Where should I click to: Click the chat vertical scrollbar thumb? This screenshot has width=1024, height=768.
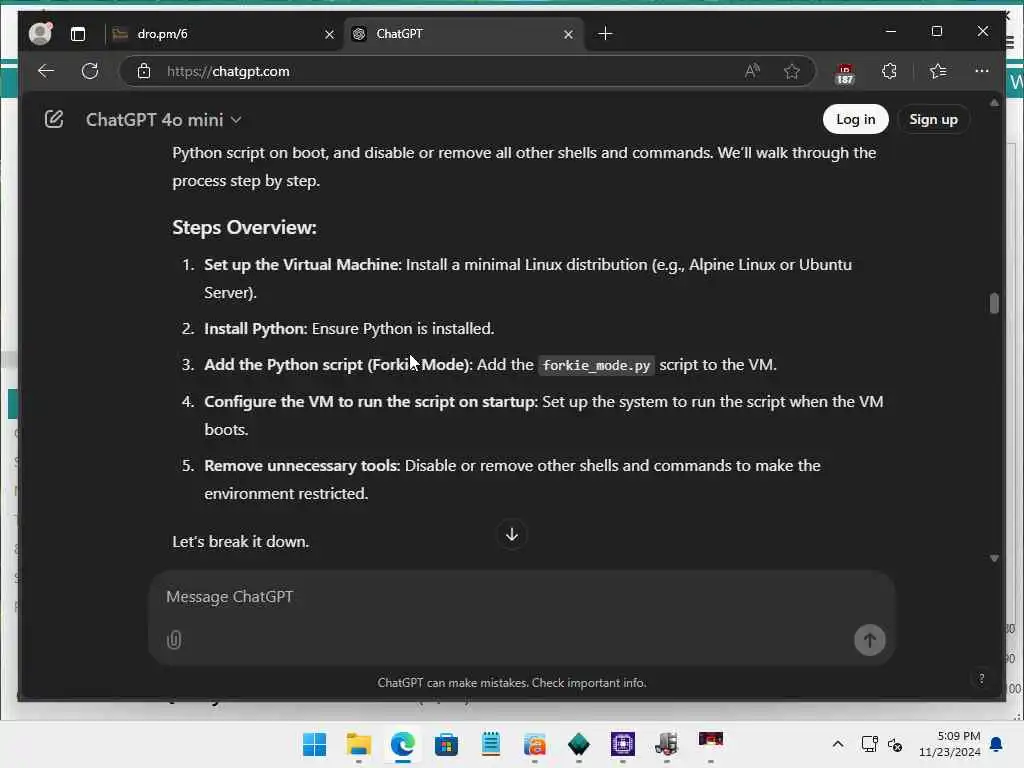(x=994, y=303)
